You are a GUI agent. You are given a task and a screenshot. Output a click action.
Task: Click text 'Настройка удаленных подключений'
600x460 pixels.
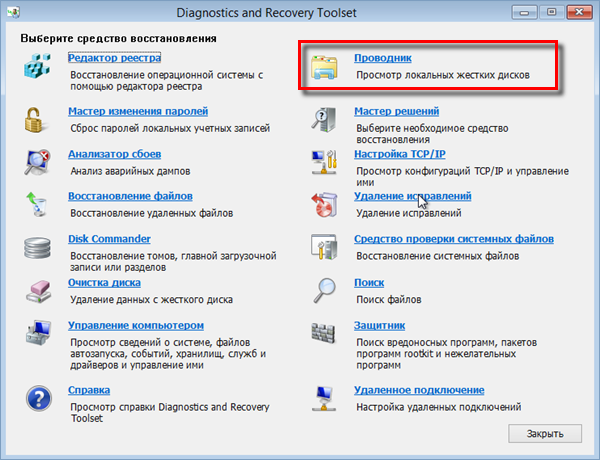[439, 407]
